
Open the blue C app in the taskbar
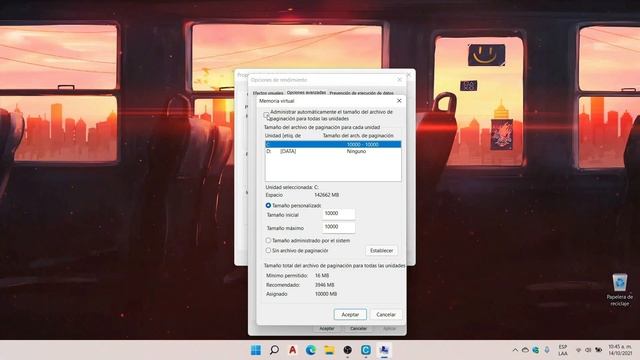click(366, 350)
